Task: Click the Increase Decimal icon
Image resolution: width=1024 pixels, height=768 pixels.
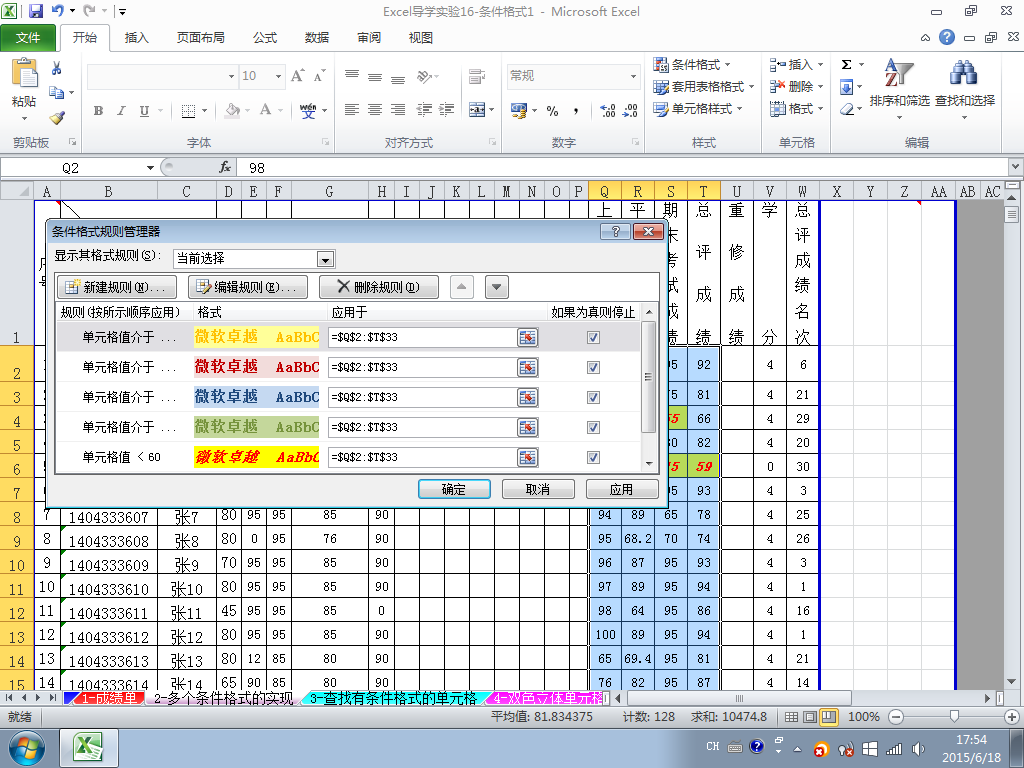Action: [607, 111]
